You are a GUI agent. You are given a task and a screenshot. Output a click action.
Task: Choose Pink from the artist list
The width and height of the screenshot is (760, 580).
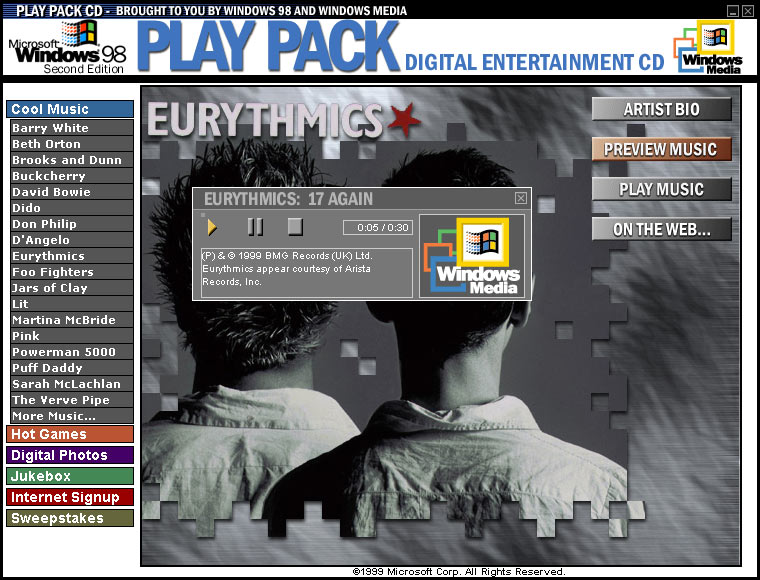pos(72,336)
